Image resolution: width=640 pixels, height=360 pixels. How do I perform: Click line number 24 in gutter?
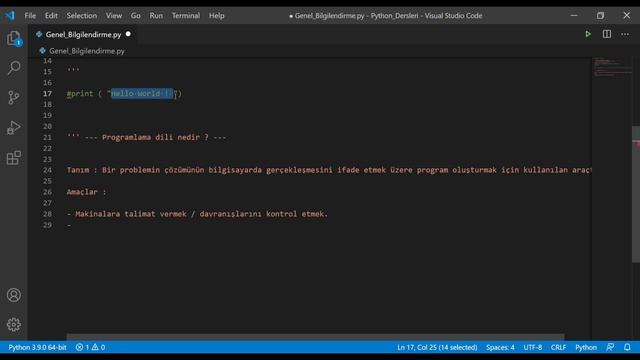47,170
